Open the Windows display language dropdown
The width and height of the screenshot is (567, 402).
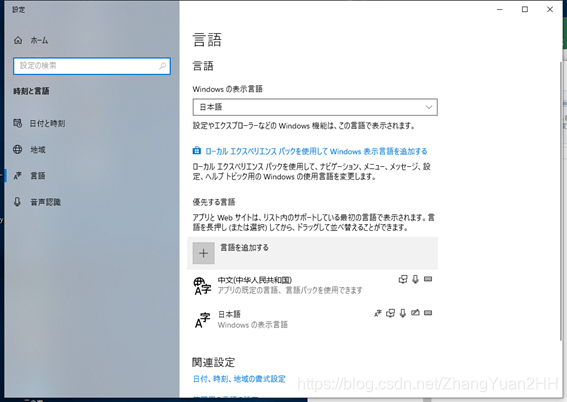pyautogui.click(x=315, y=107)
